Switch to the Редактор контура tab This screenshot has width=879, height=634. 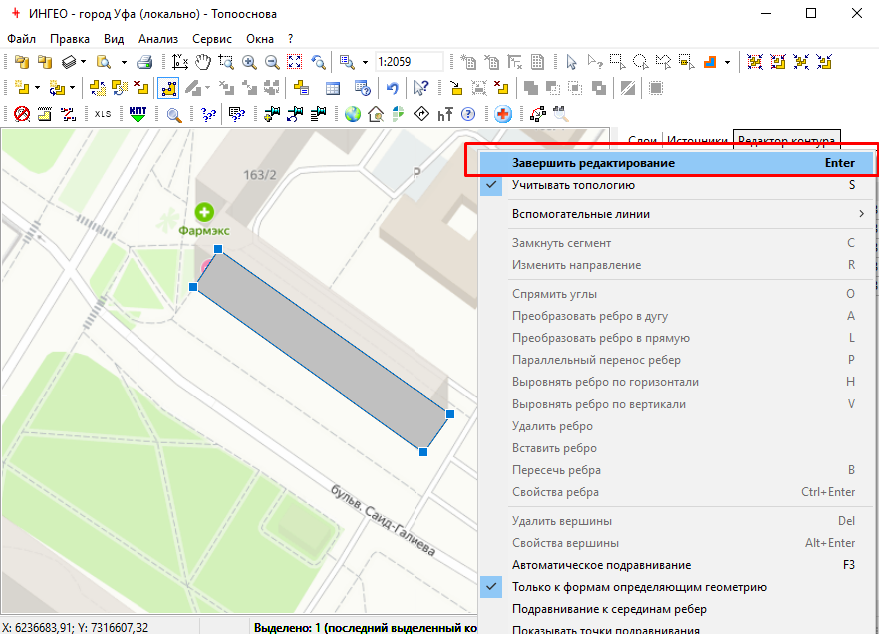pyautogui.click(x=787, y=140)
